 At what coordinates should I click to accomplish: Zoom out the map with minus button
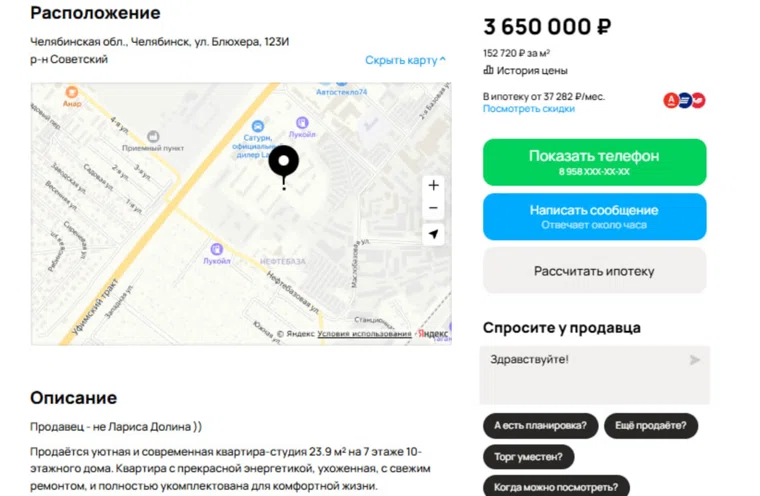(433, 208)
